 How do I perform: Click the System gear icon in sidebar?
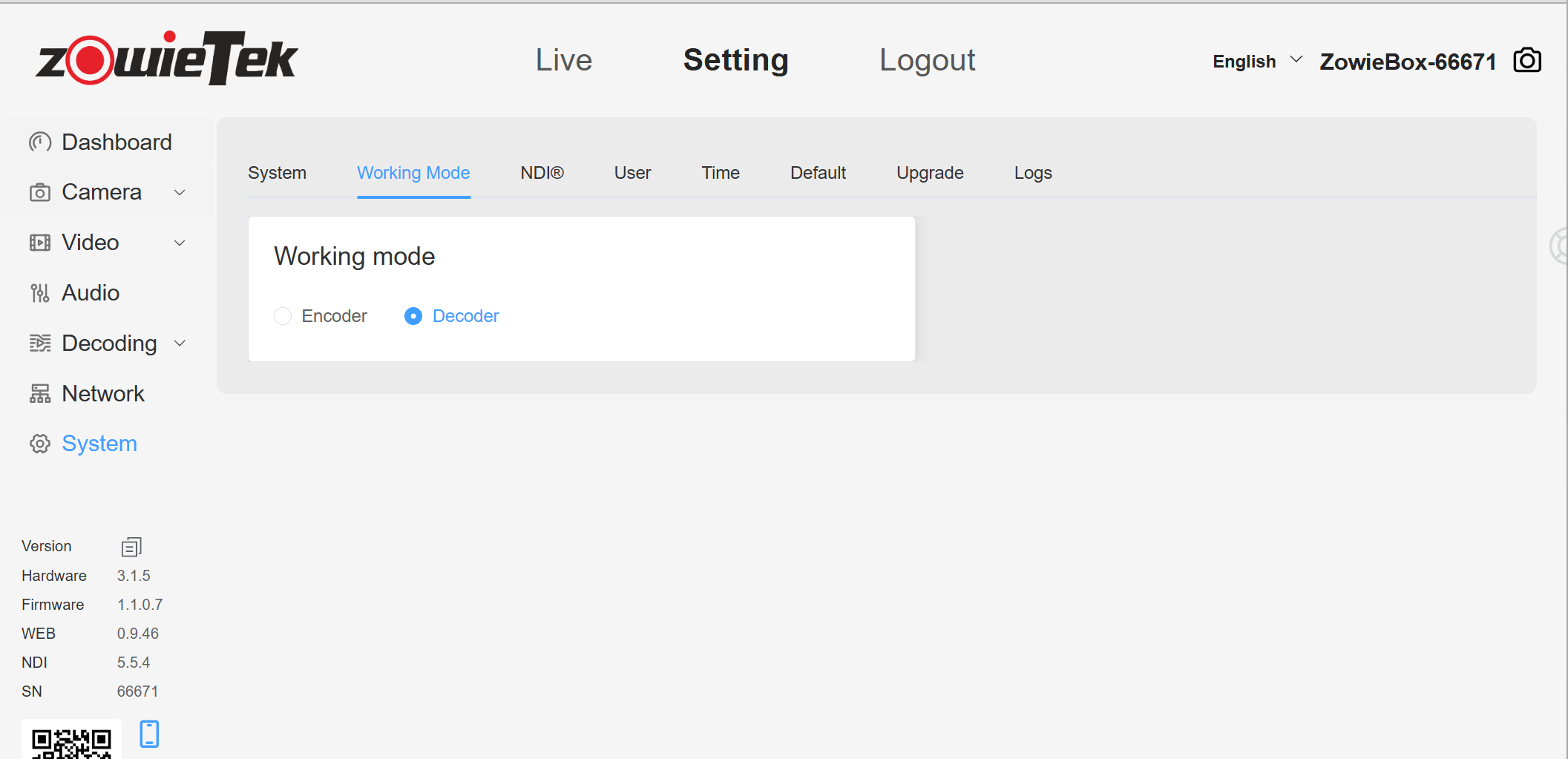pos(39,444)
